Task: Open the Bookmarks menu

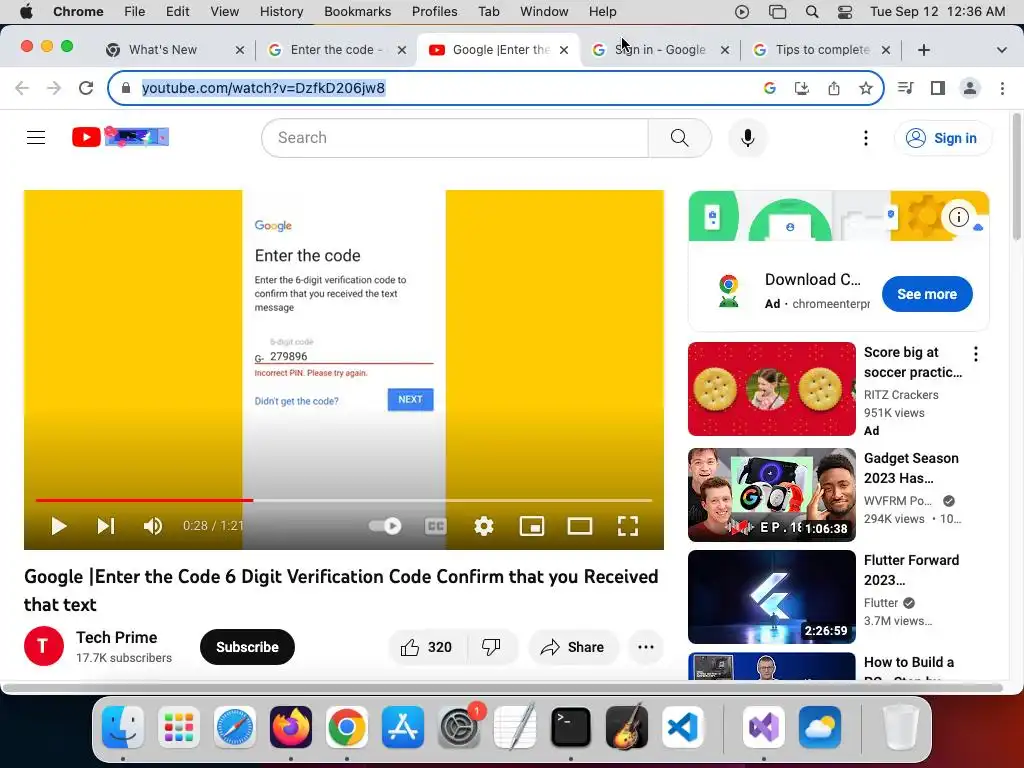Action: point(357,11)
